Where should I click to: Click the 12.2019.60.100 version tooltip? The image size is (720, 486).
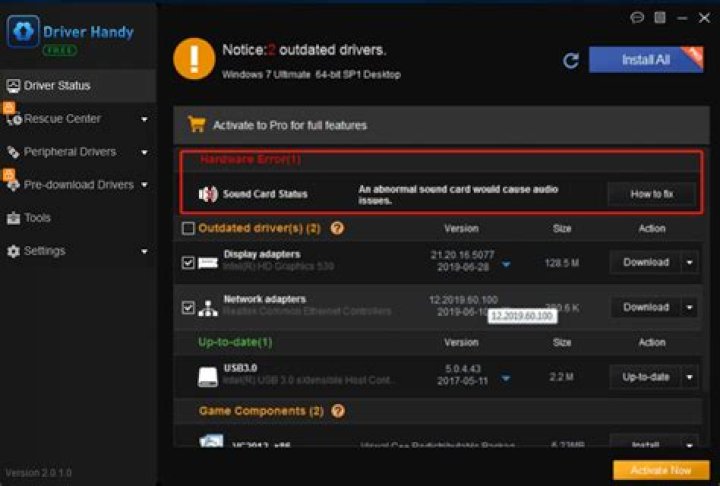point(522,316)
